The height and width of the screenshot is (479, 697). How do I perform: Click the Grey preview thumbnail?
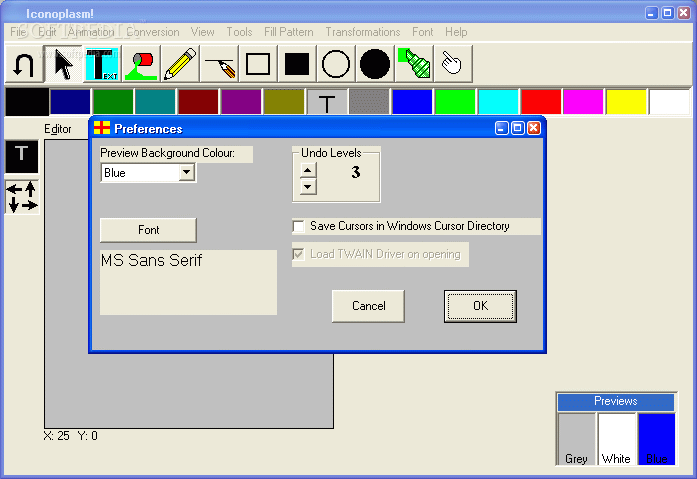(576, 439)
